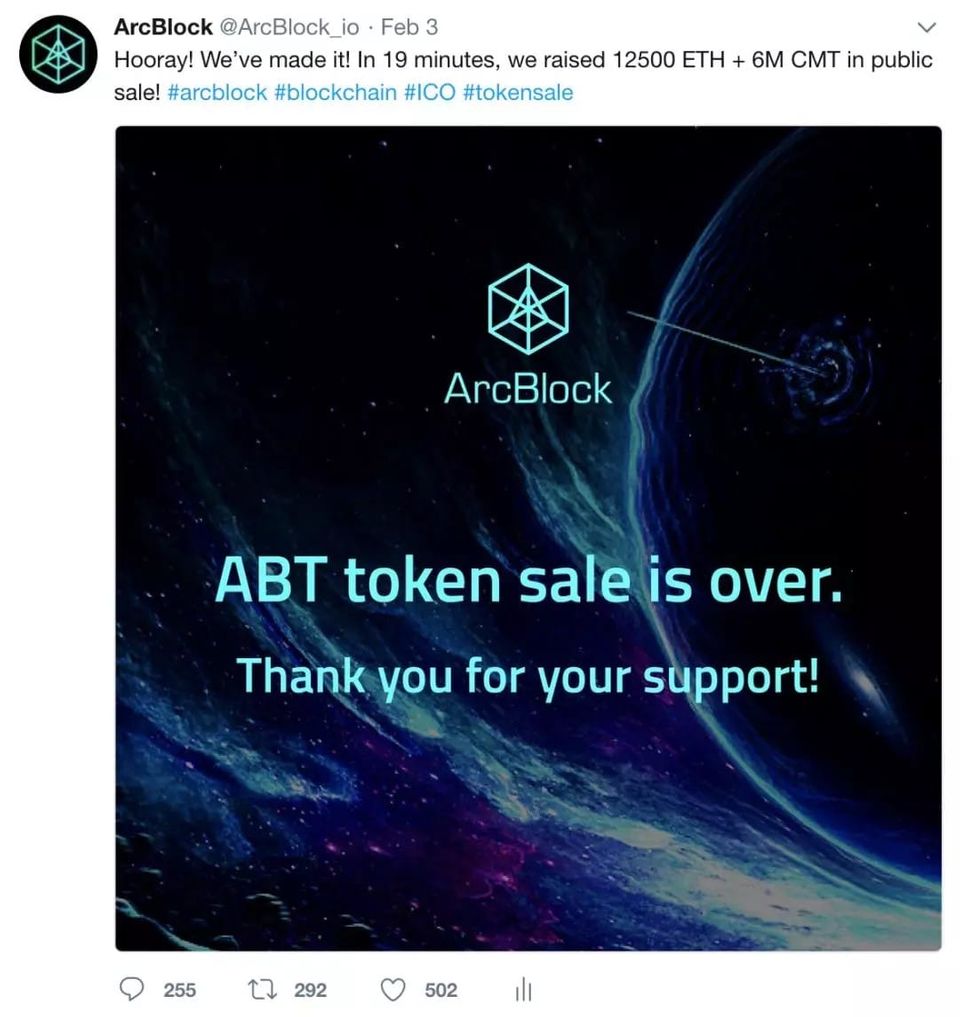Screen dimensions: 960x1017
Task: Click the 'ABT token sale is over.' image text
Action: [529, 580]
